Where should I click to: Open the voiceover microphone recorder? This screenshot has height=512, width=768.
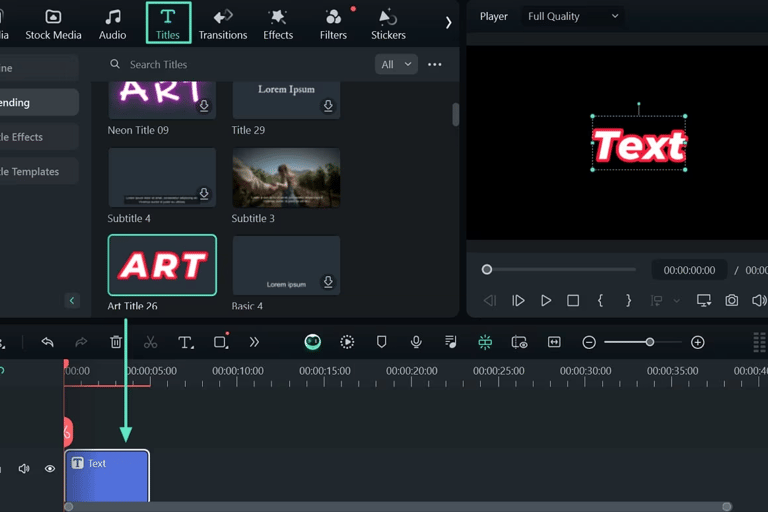coord(416,342)
